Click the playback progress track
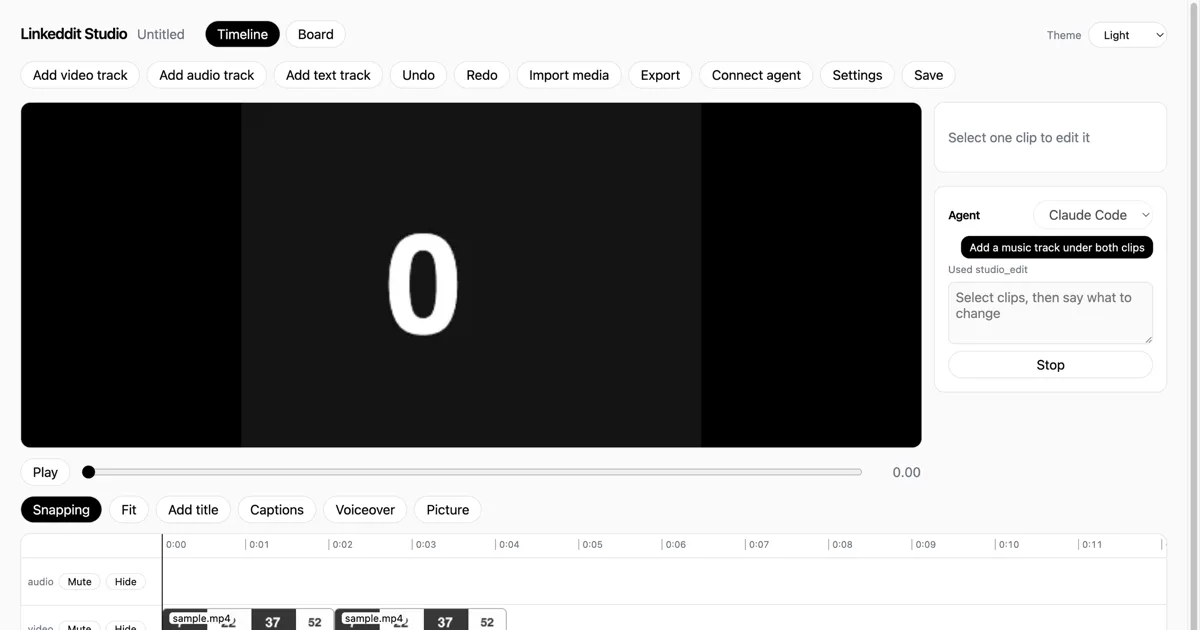 471,472
